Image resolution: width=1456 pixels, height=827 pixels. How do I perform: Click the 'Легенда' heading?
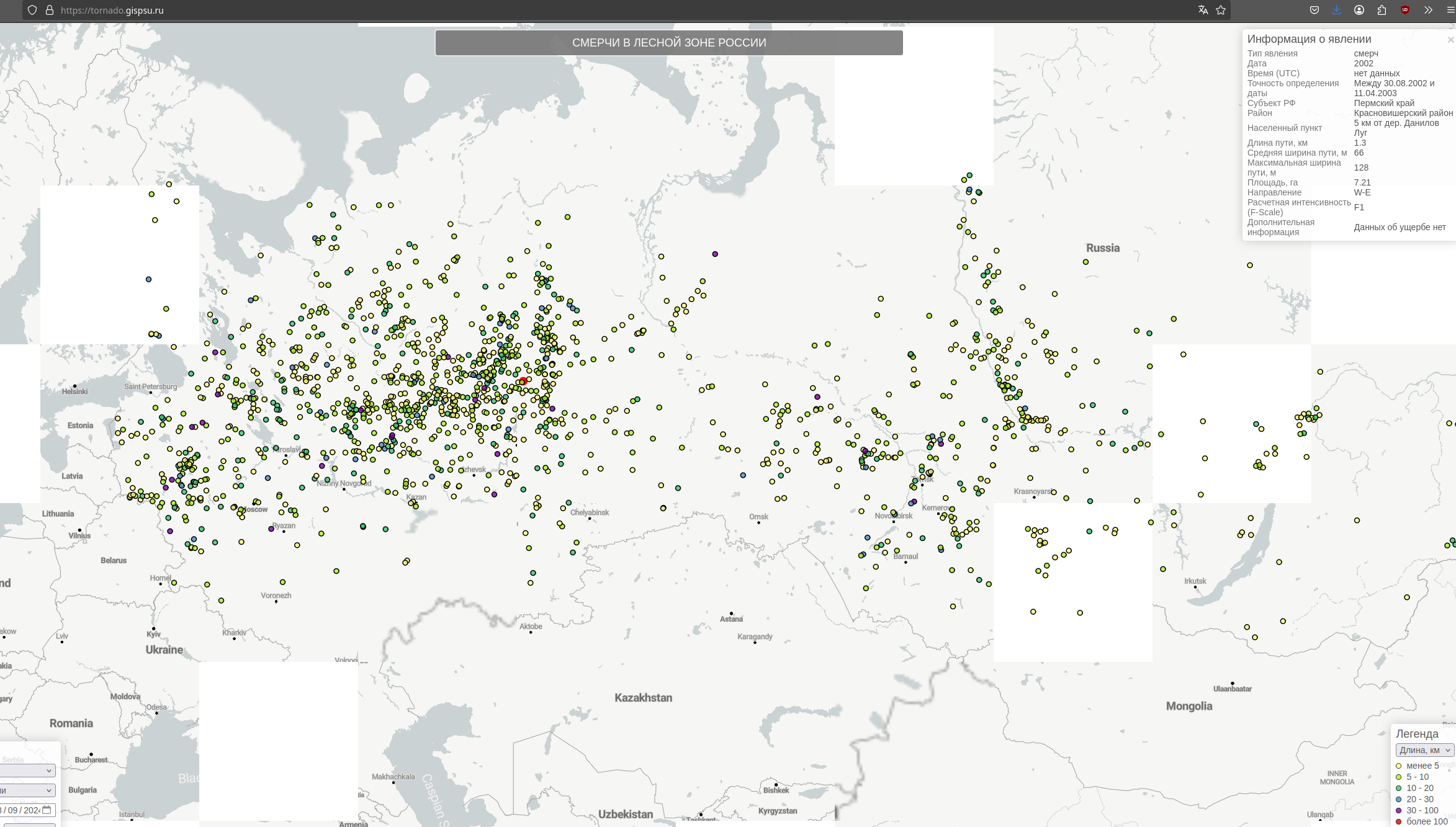1417,734
